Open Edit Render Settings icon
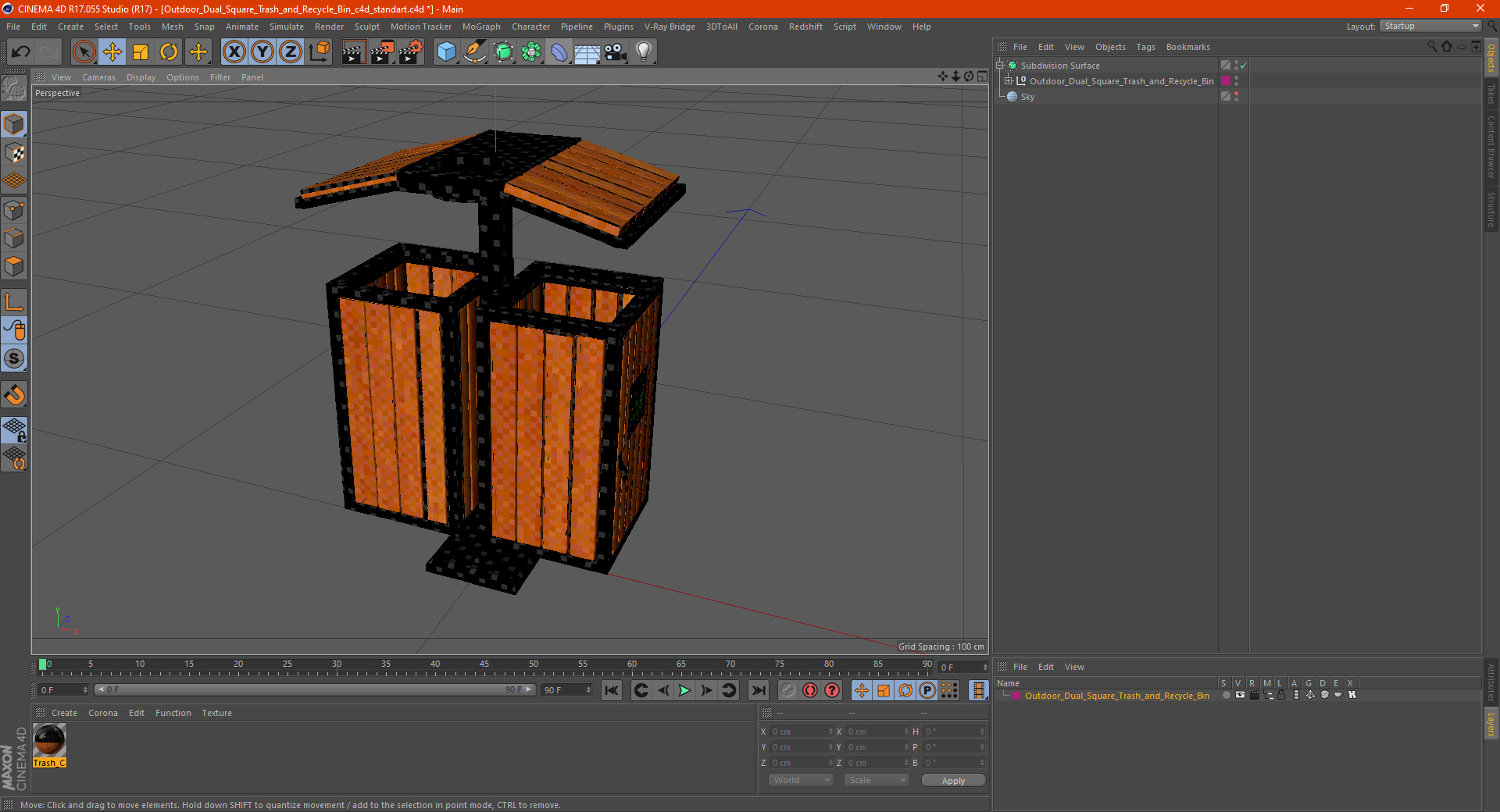The width and height of the screenshot is (1500, 812). pos(411,52)
